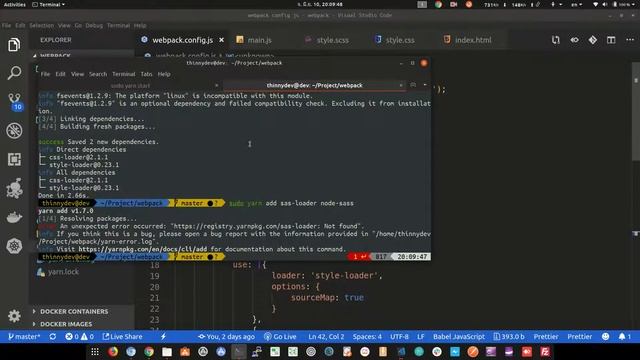Click the git diamond editor action
This screenshot has height=360, width=640.
[593, 40]
